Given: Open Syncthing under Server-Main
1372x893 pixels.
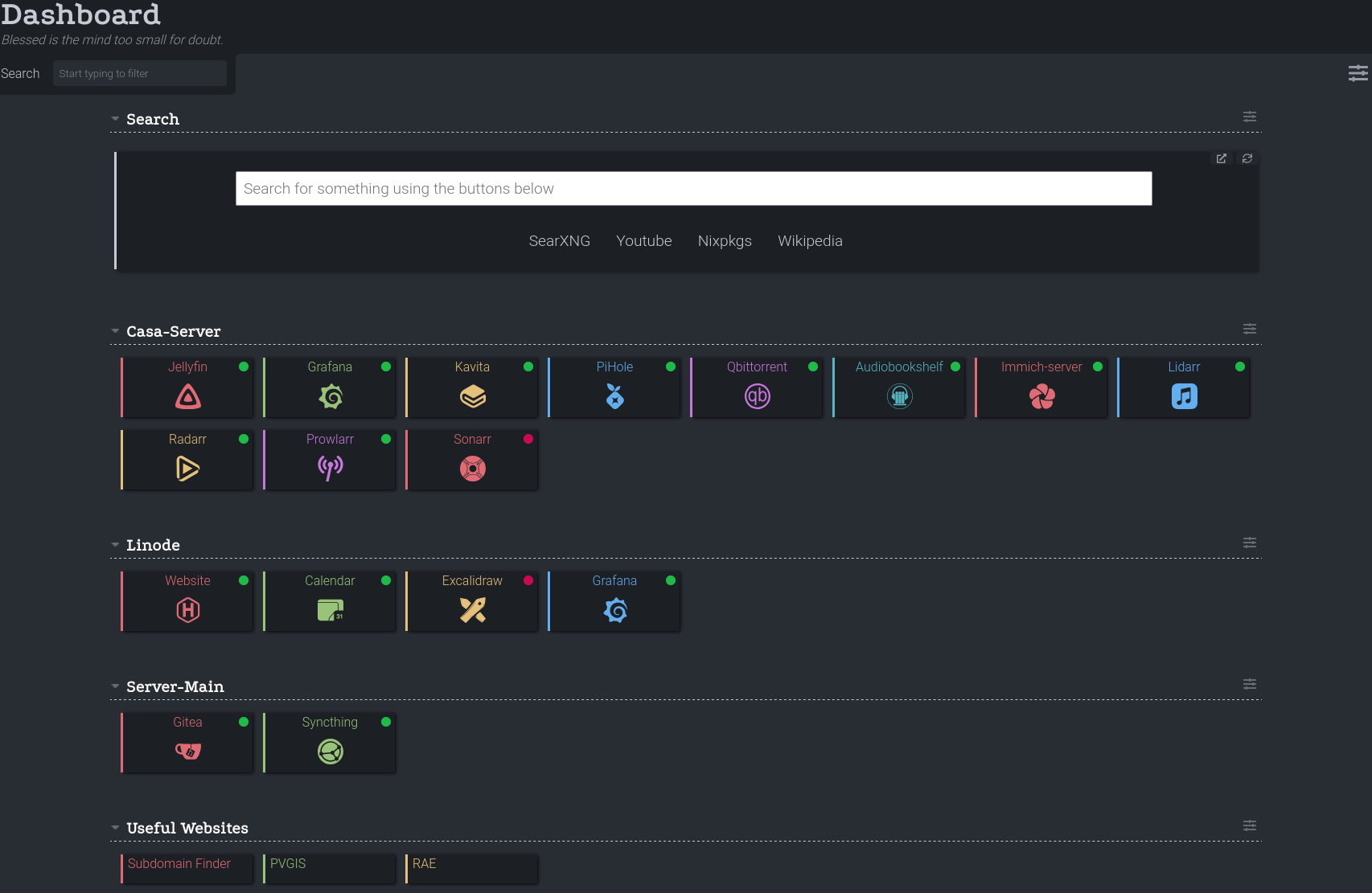Looking at the screenshot, I should point(330,751).
